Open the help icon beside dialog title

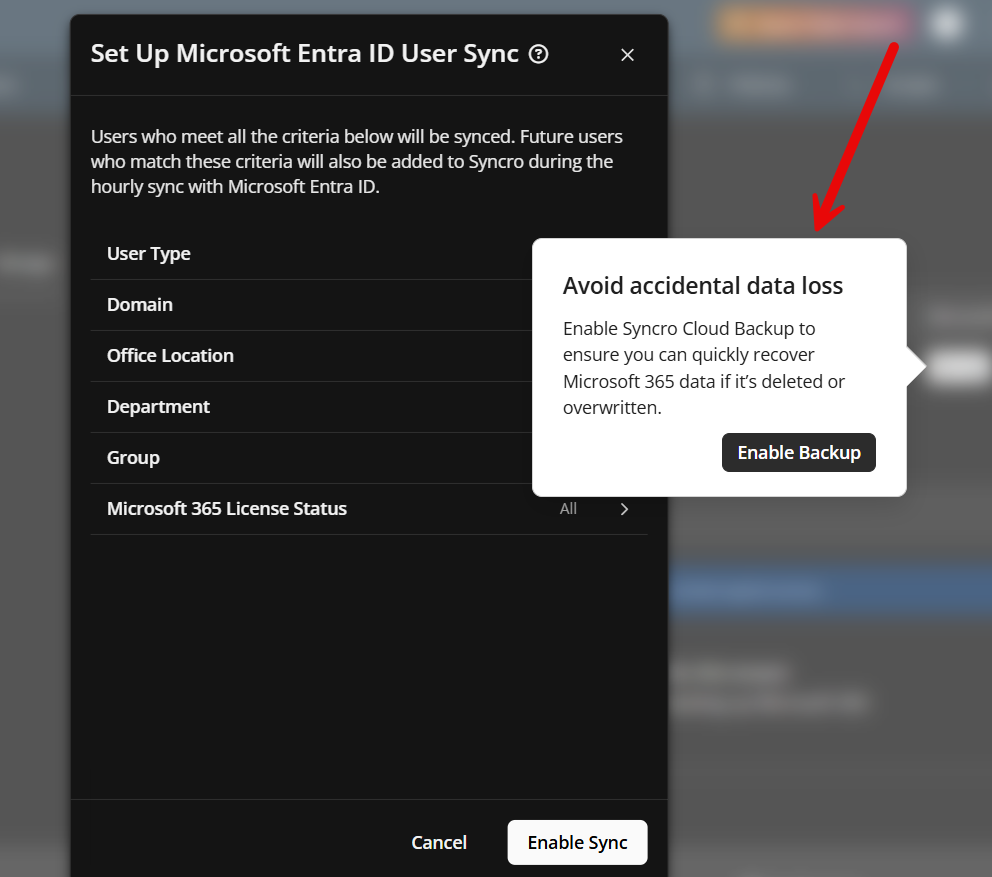[538, 54]
